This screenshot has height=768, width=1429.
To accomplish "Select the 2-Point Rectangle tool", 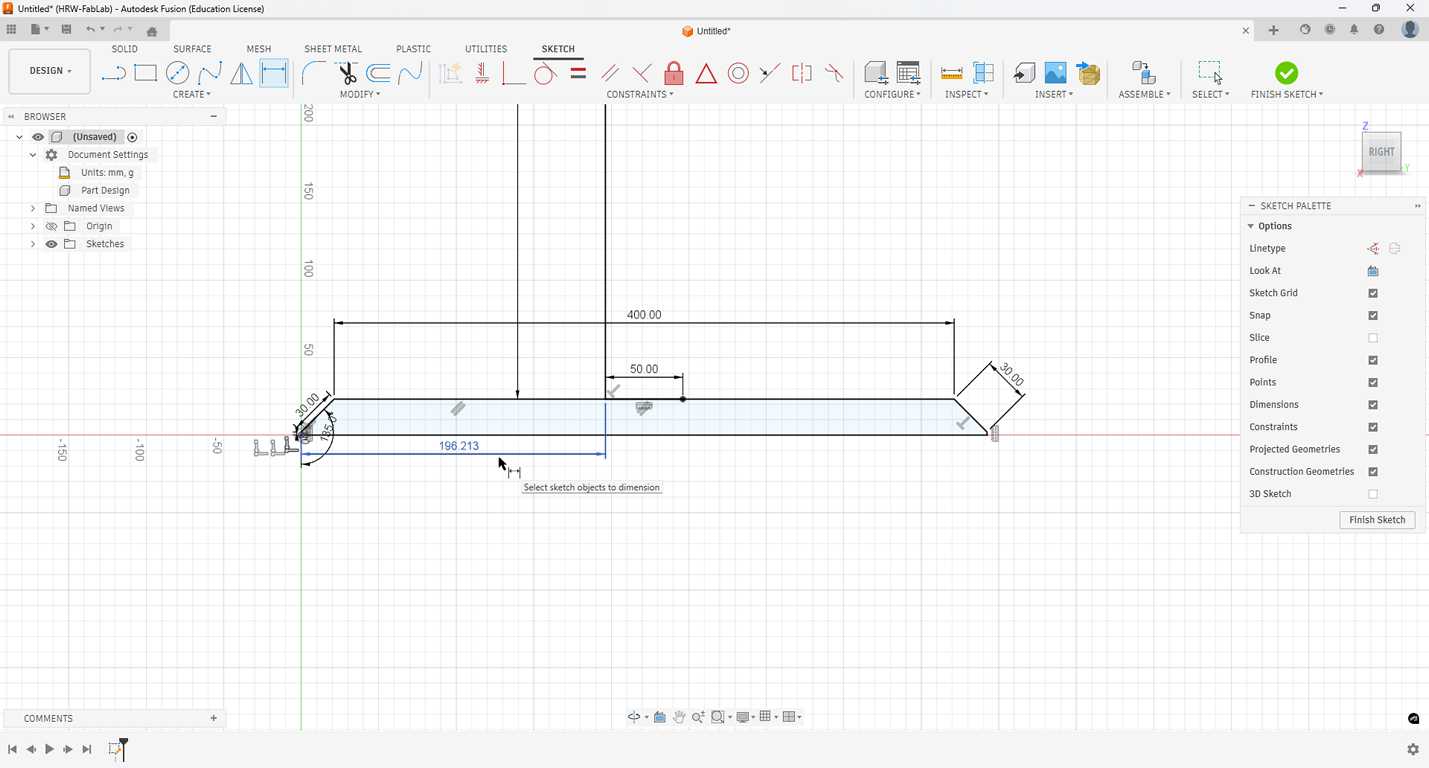I will tap(146, 73).
